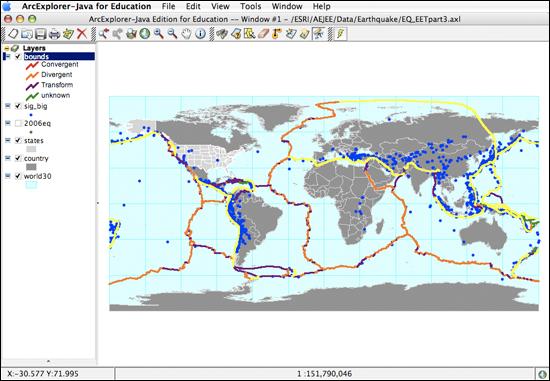The width and height of the screenshot is (550, 381).
Task: Open the Tools menu
Action: (x=250, y=6)
